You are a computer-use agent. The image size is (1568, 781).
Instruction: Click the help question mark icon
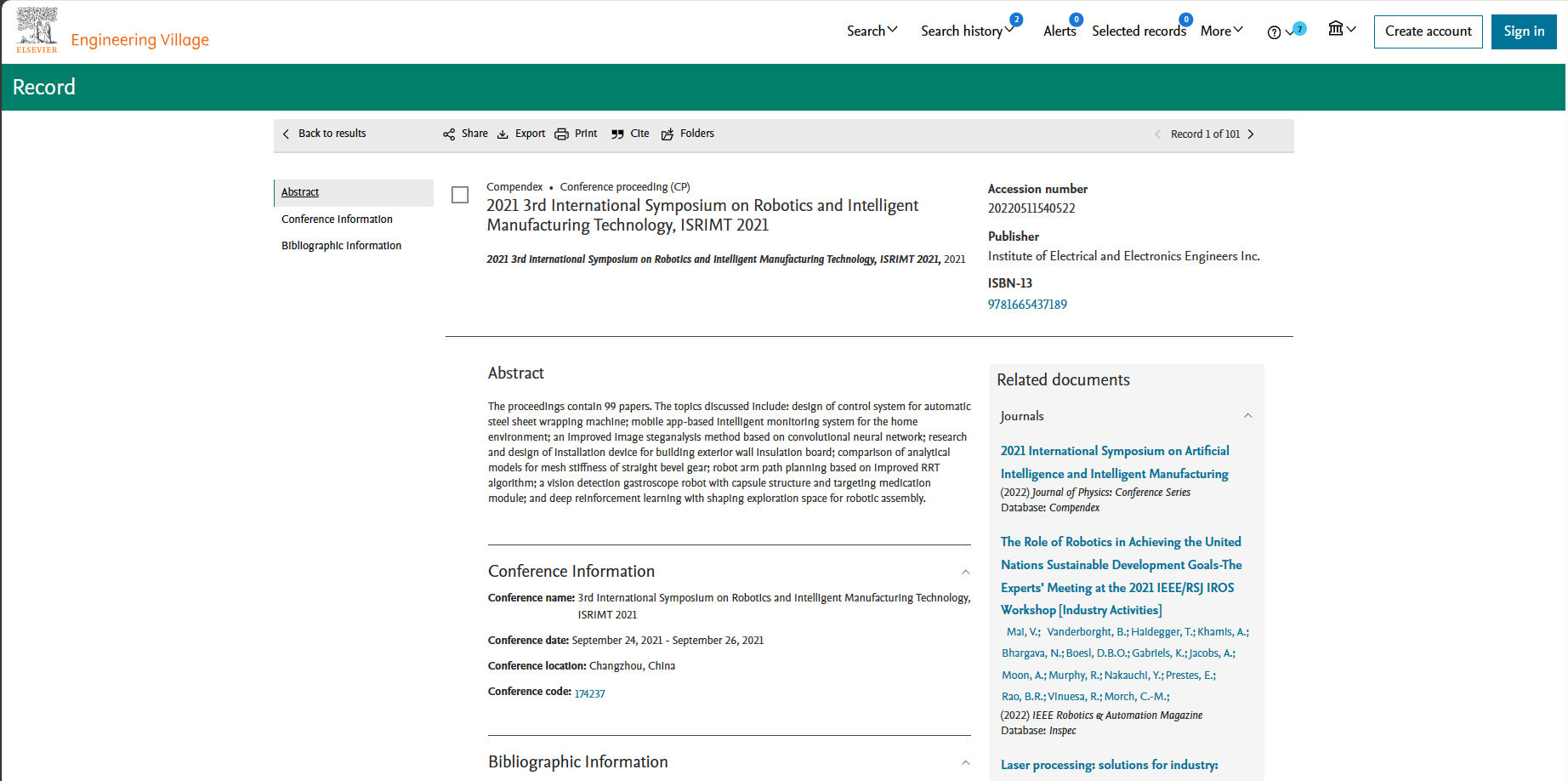pos(1274,32)
